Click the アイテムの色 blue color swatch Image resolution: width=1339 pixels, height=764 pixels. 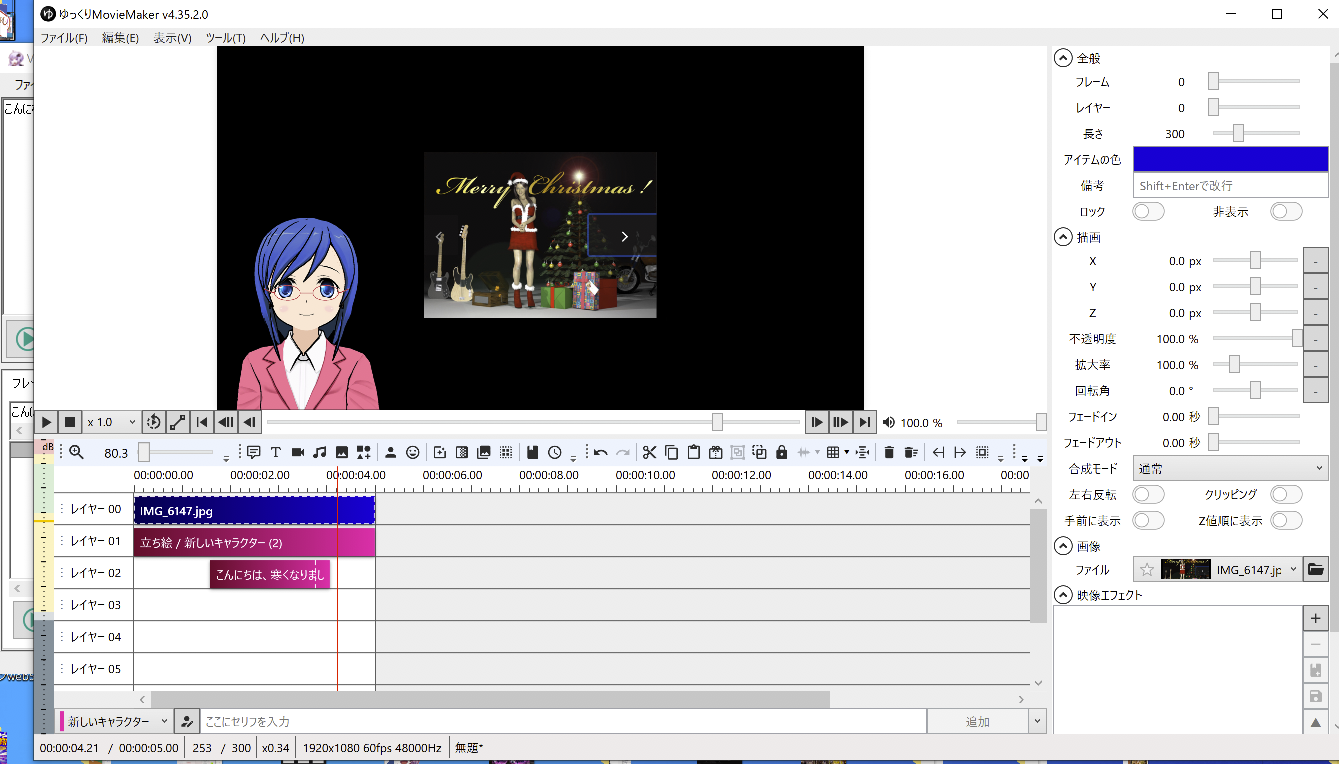(1230, 159)
